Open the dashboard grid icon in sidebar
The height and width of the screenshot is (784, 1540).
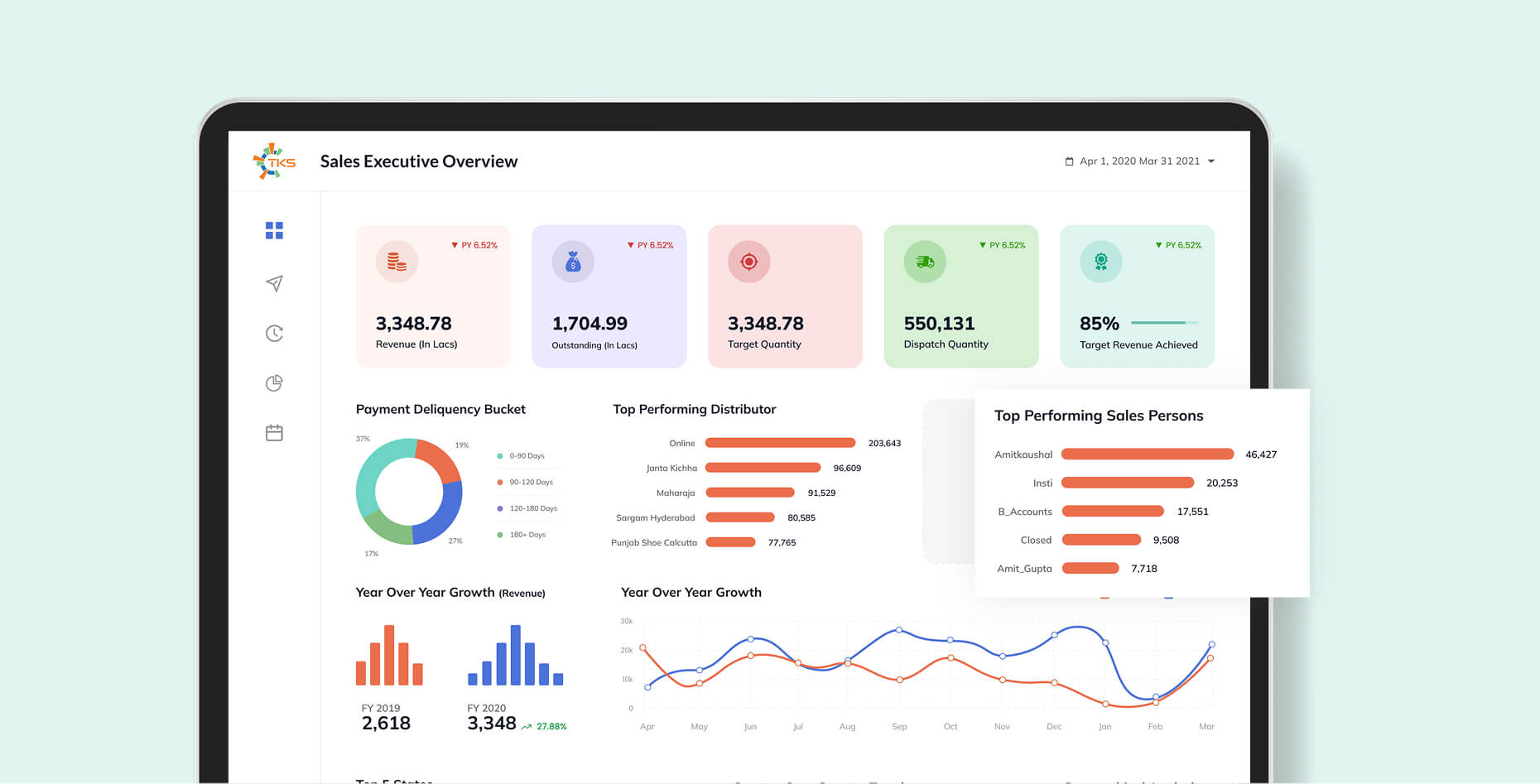point(274,230)
